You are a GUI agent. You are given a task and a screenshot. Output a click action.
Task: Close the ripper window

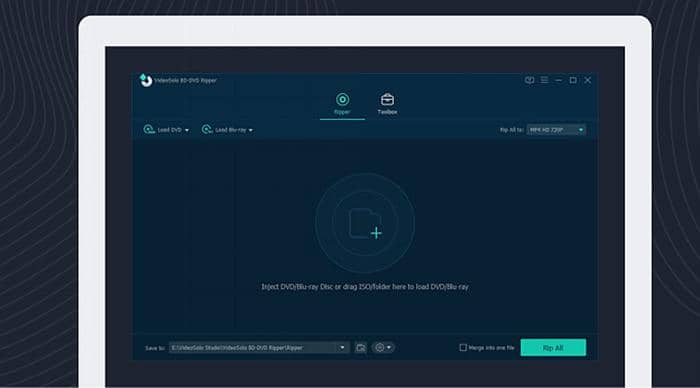(x=588, y=80)
